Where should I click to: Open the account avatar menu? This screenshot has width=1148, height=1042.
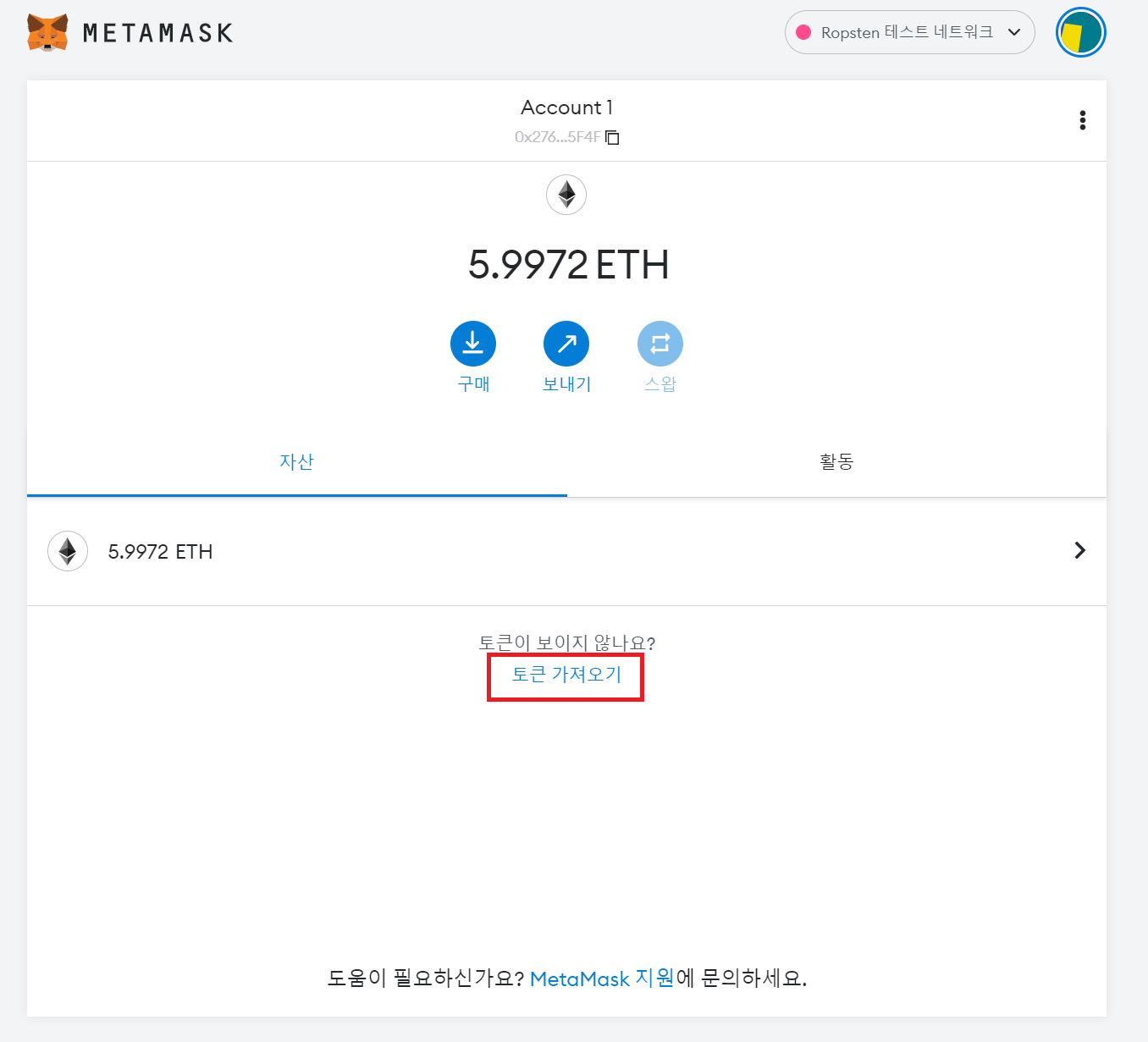(x=1081, y=32)
